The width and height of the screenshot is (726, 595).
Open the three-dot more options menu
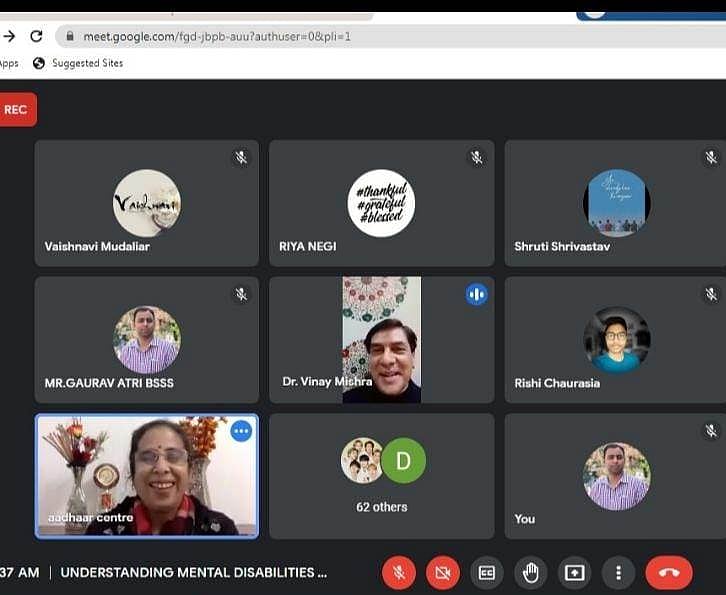pyautogui.click(x=618, y=573)
